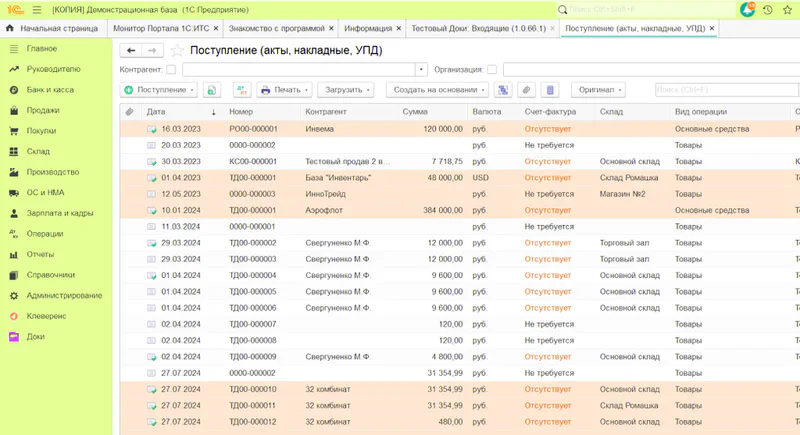800x435 pixels.
Task: Open the Оригинал dropdown
Action: coord(597,90)
